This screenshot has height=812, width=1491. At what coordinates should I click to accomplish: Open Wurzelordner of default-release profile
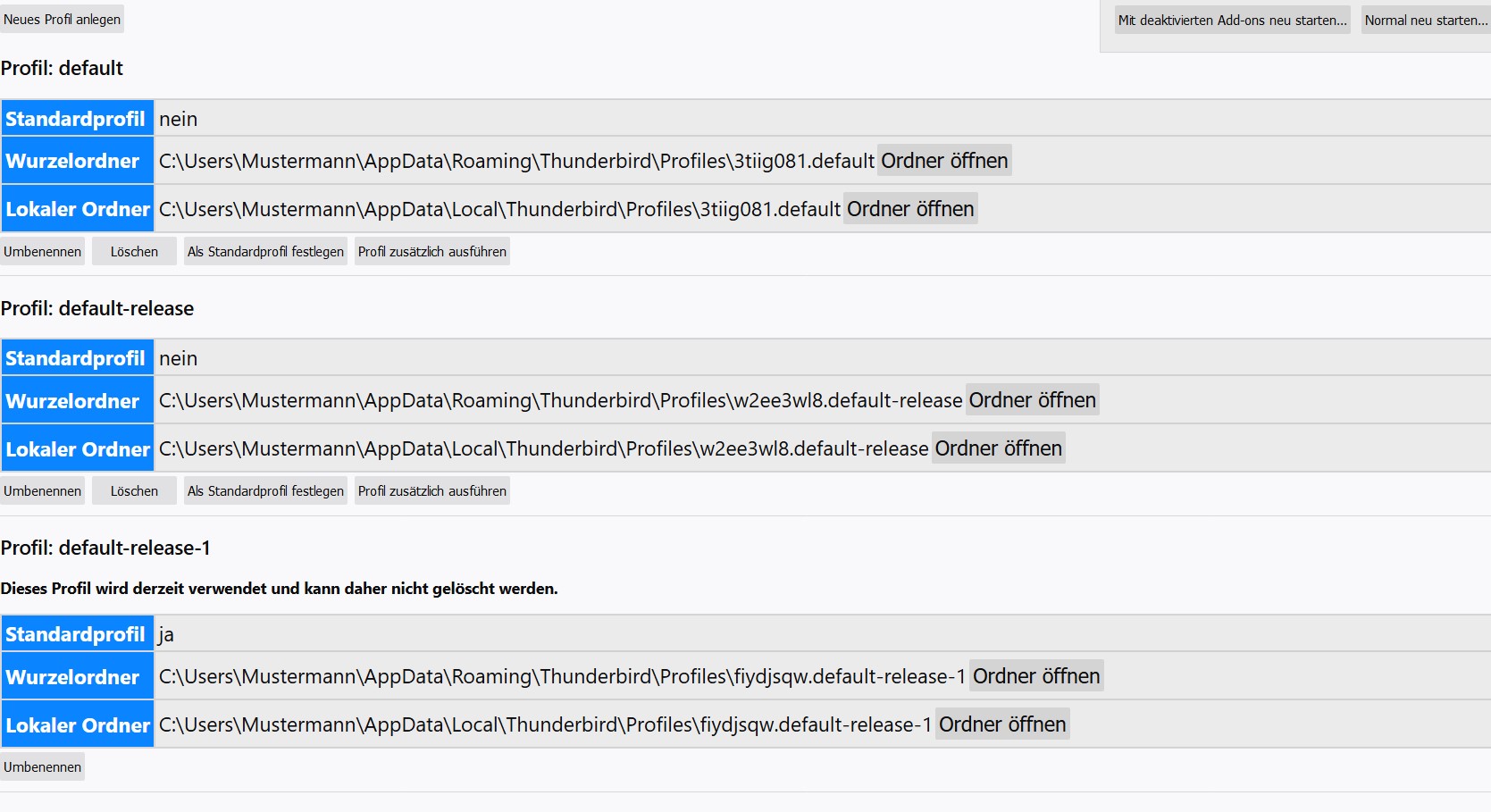click(x=1032, y=400)
